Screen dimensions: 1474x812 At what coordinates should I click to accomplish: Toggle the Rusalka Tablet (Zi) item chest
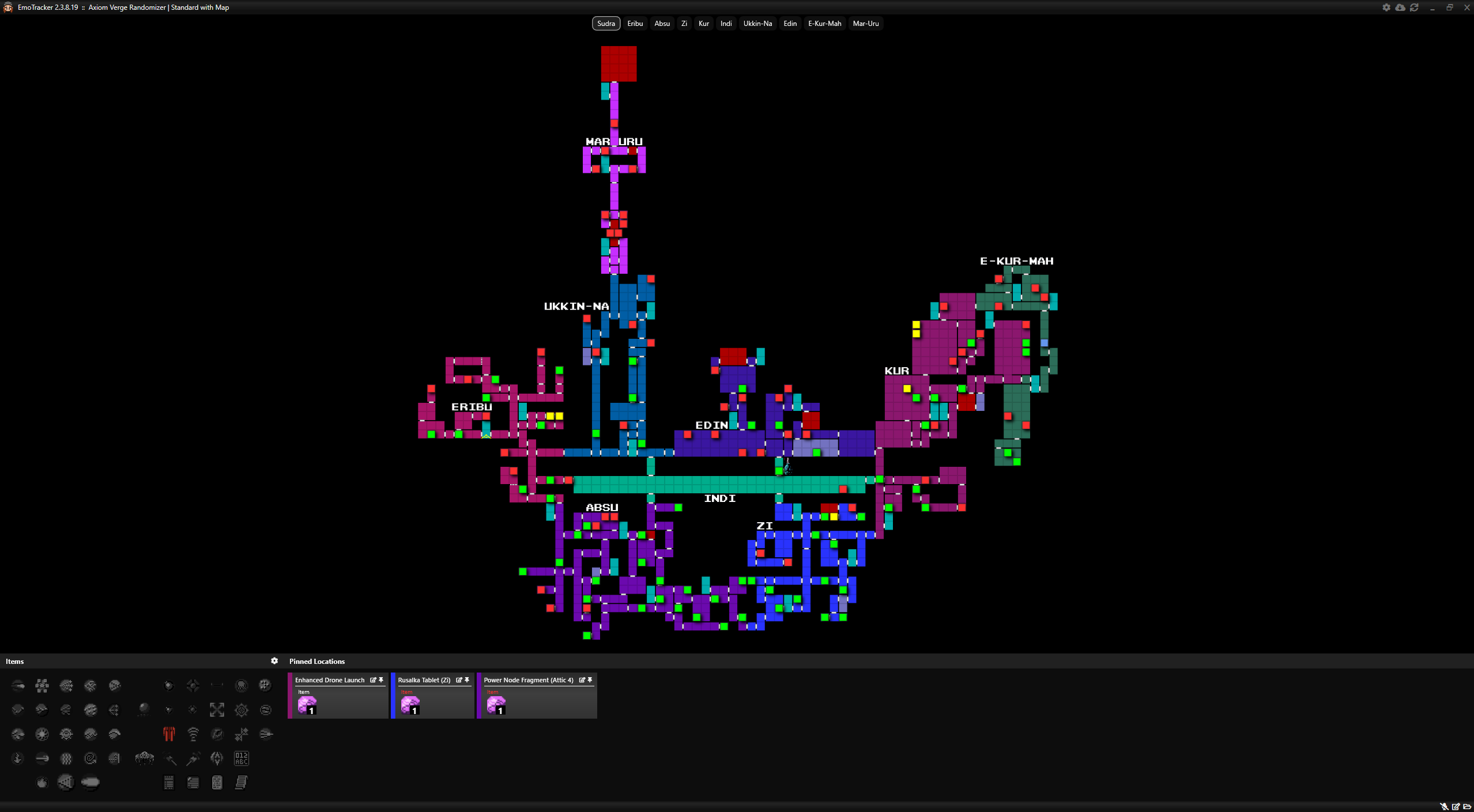tap(410, 705)
